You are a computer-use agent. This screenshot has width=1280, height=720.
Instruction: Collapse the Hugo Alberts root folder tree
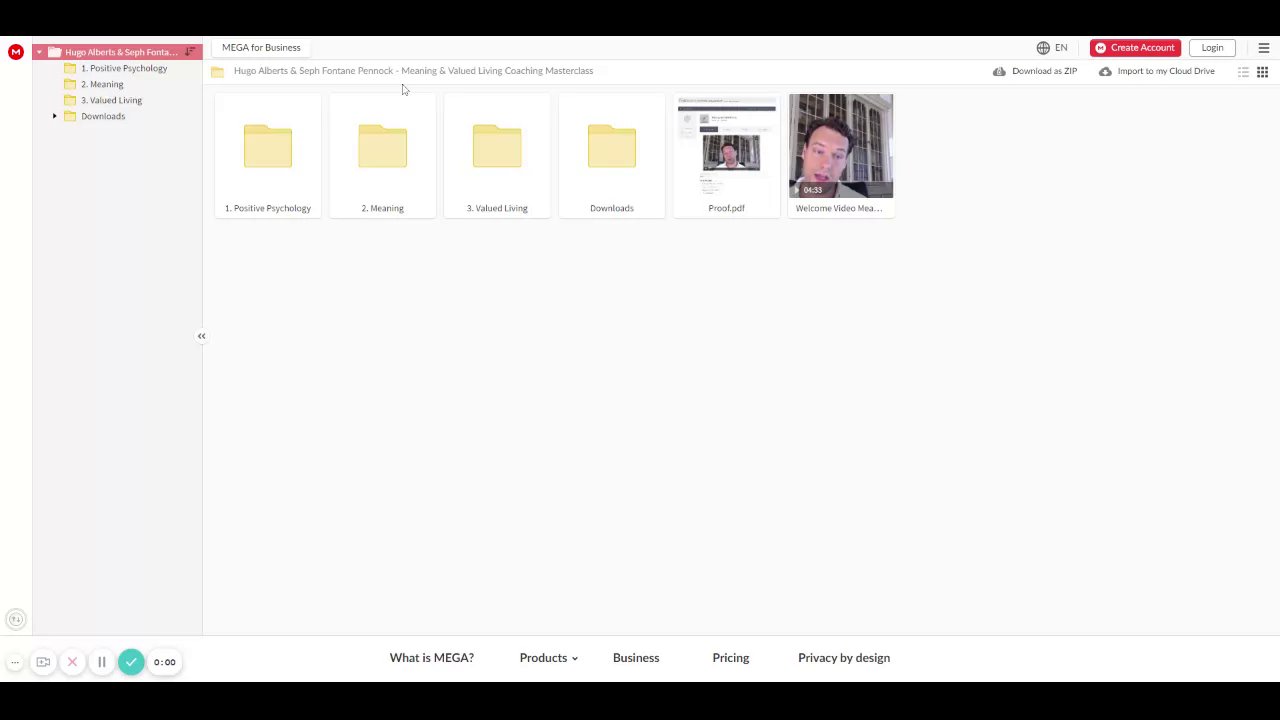(x=40, y=52)
